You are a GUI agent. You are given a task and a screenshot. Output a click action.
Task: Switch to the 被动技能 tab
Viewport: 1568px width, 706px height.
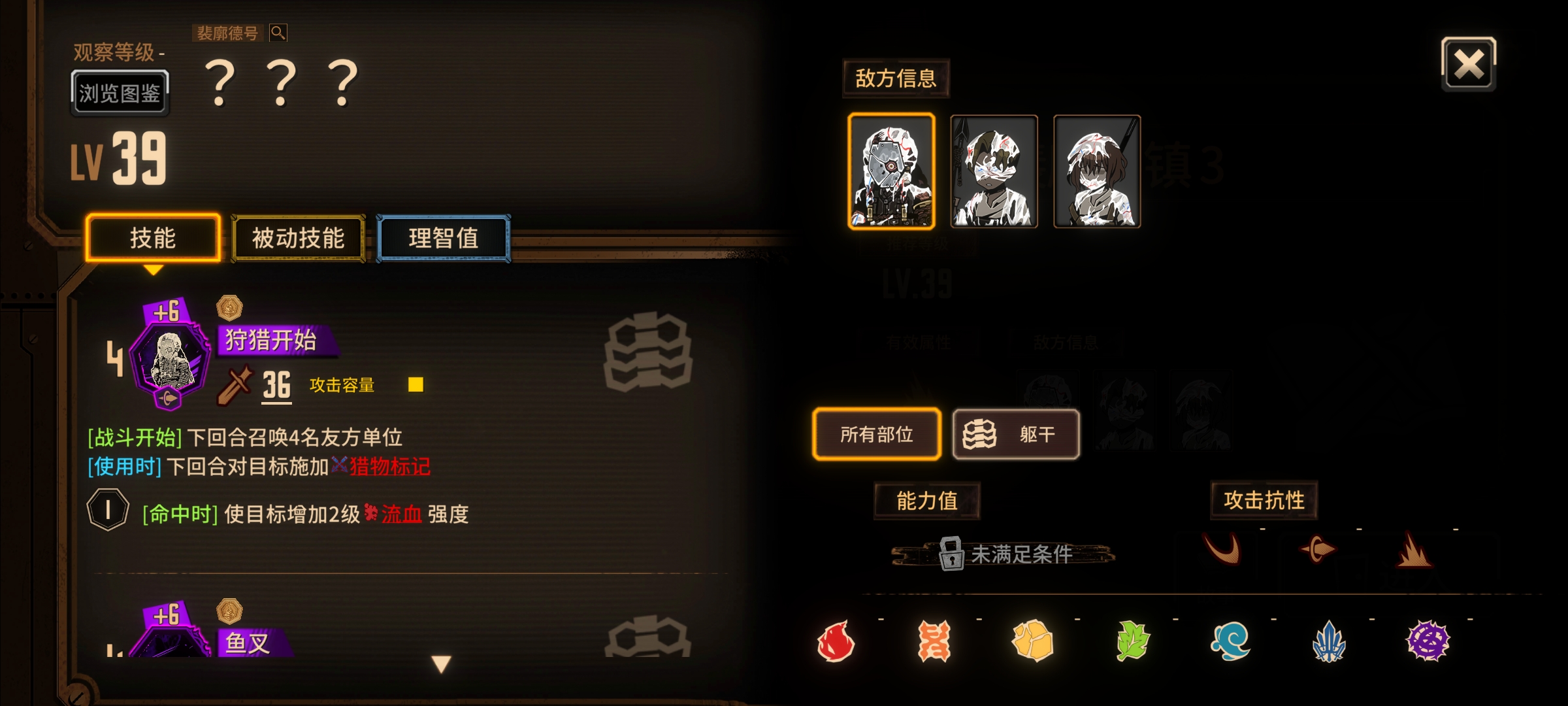tap(299, 238)
